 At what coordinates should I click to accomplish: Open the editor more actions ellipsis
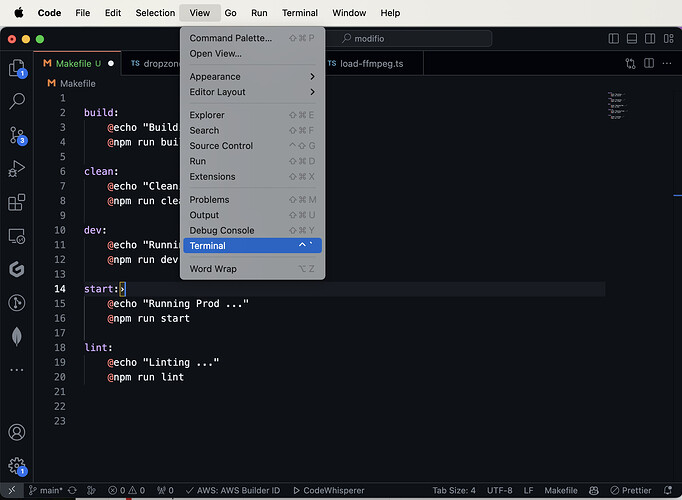coord(667,63)
